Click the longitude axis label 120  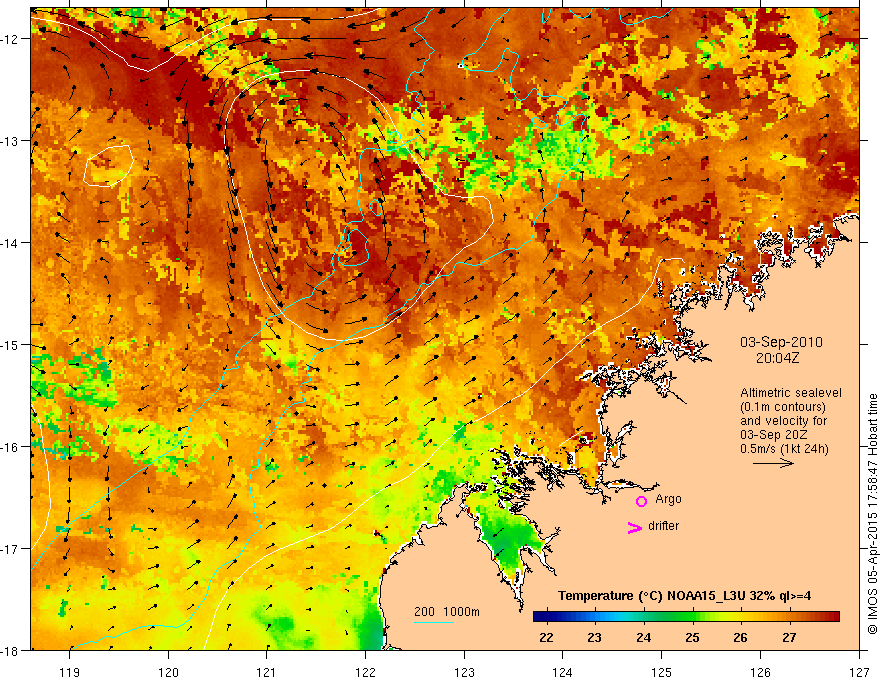(x=168, y=672)
